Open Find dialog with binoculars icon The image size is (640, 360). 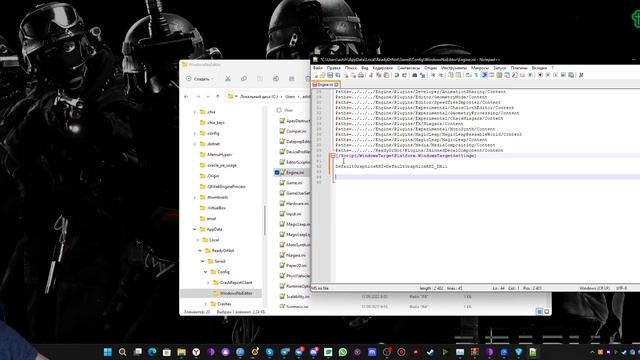click(415, 75)
